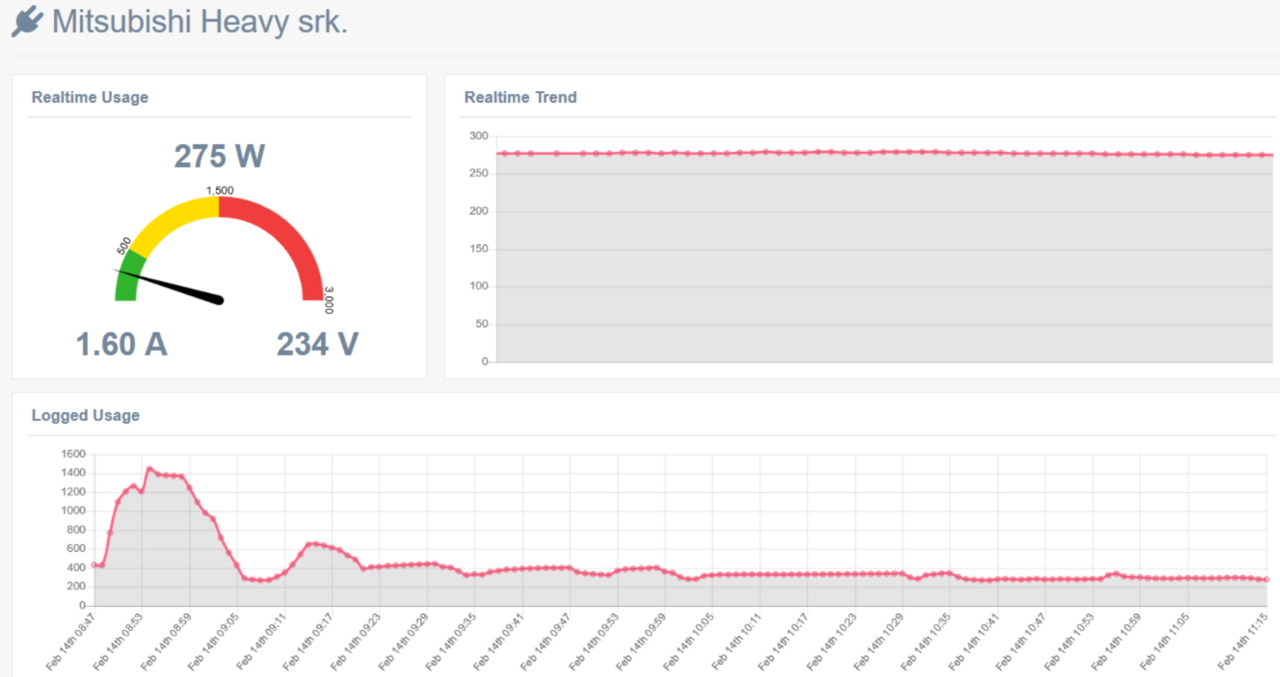The height and width of the screenshot is (677, 1280).
Task: Click the Feb 14th 11:15 time label
Action: tap(1245, 640)
